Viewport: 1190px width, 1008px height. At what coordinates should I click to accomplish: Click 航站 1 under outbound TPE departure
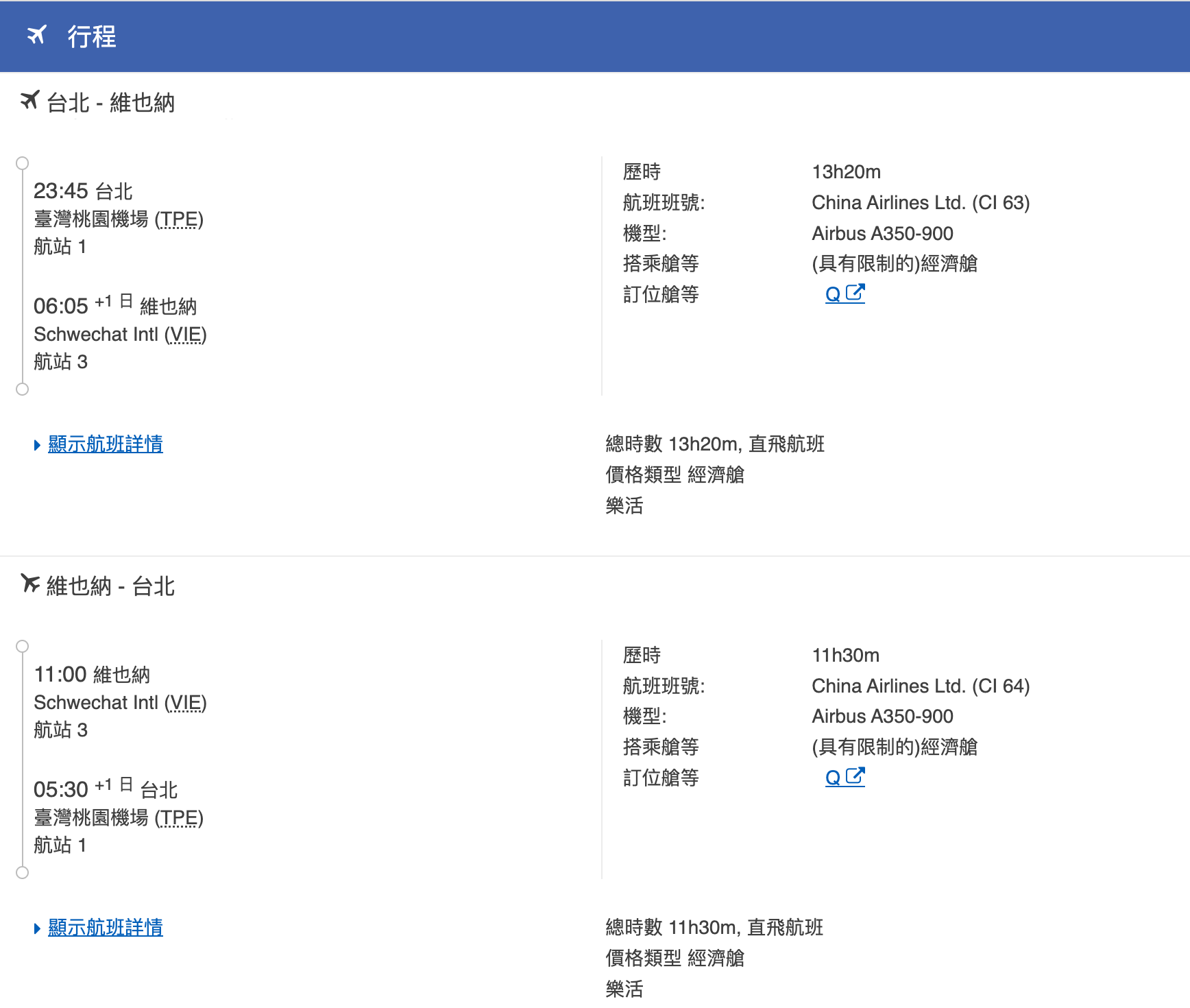(x=60, y=247)
